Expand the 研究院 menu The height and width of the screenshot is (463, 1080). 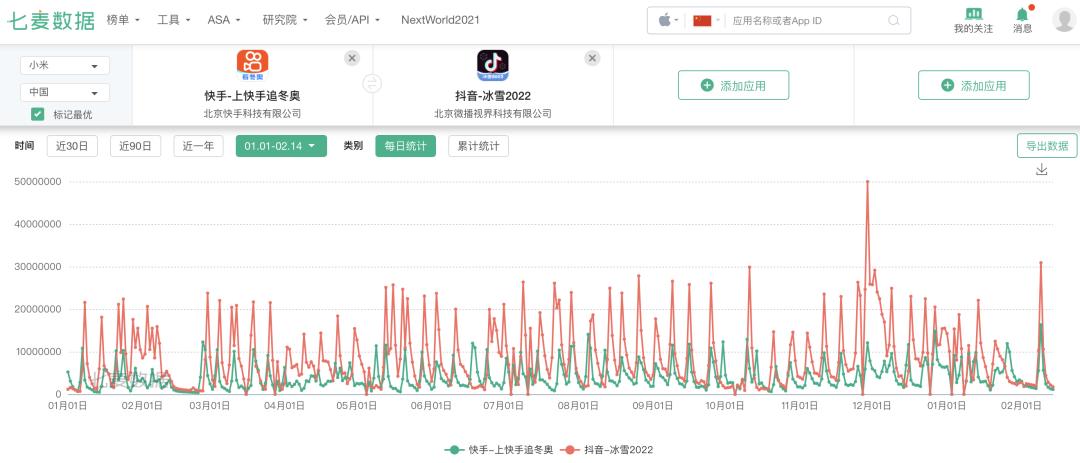click(x=285, y=20)
